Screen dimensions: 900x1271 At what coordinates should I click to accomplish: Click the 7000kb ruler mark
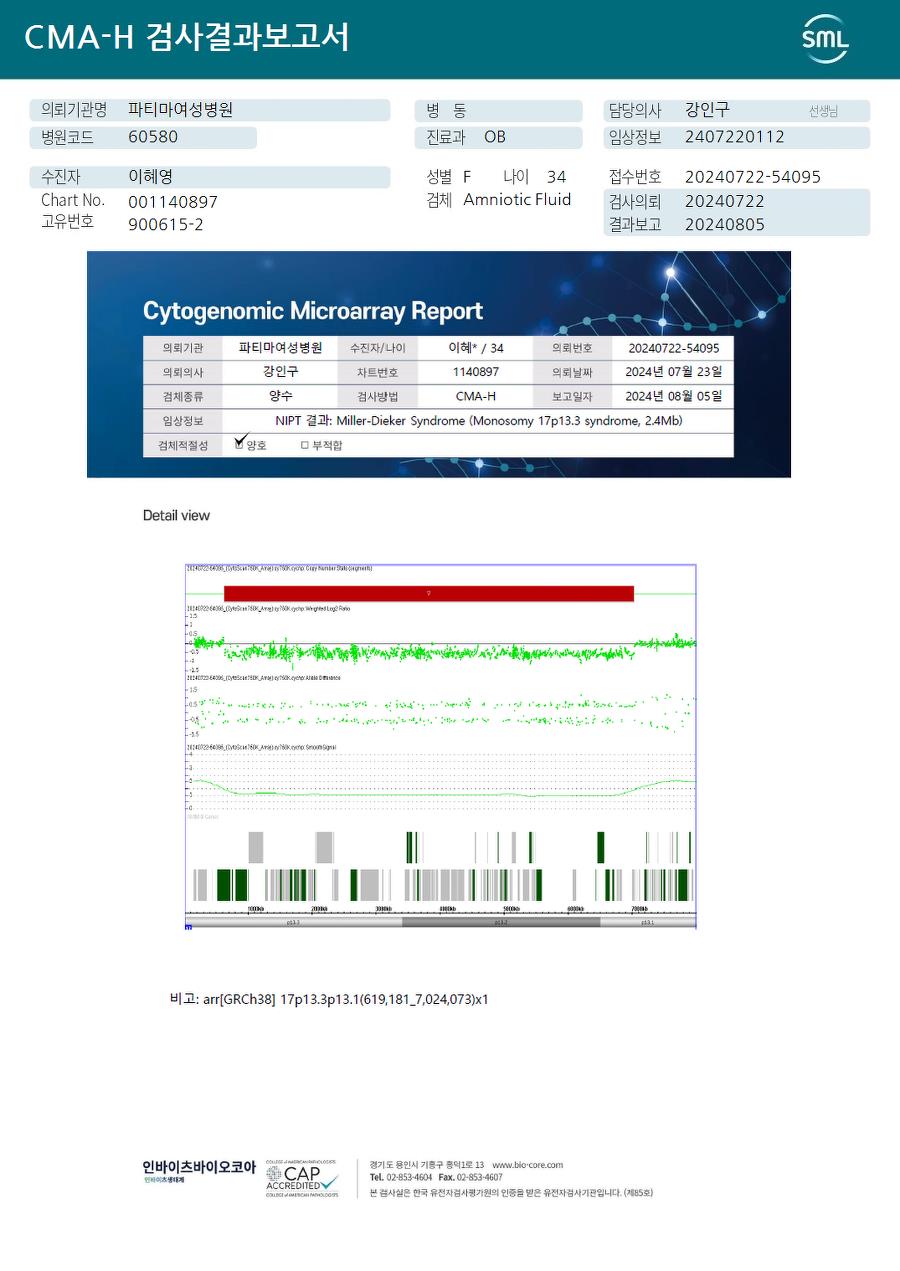pos(639,909)
